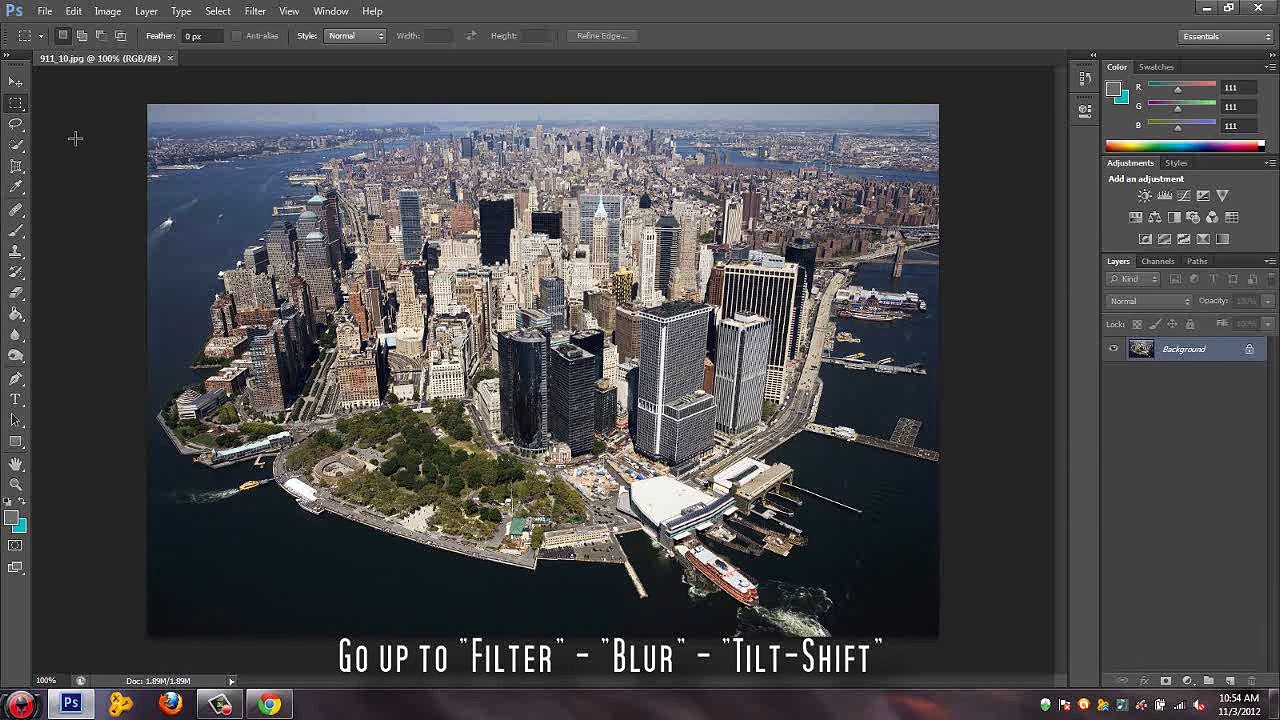Select the Lasso tool

(16, 124)
